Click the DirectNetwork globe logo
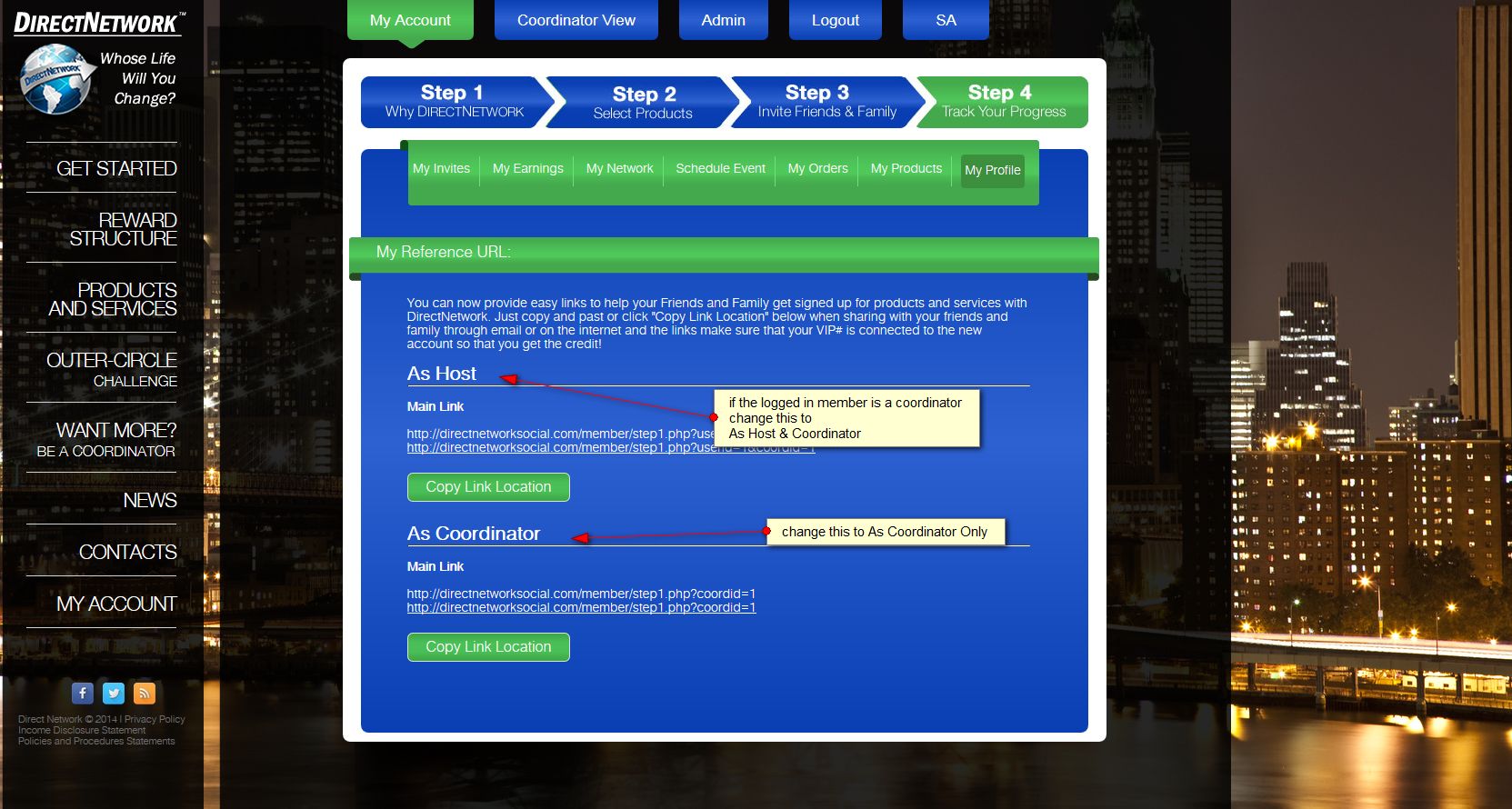The width and height of the screenshot is (1512, 809). point(57,79)
